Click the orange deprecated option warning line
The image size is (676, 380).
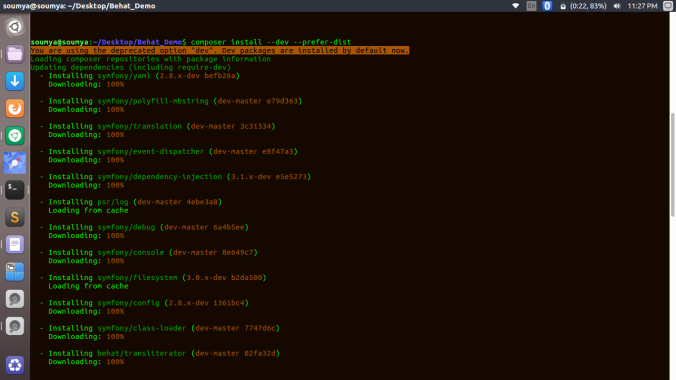coord(219,50)
